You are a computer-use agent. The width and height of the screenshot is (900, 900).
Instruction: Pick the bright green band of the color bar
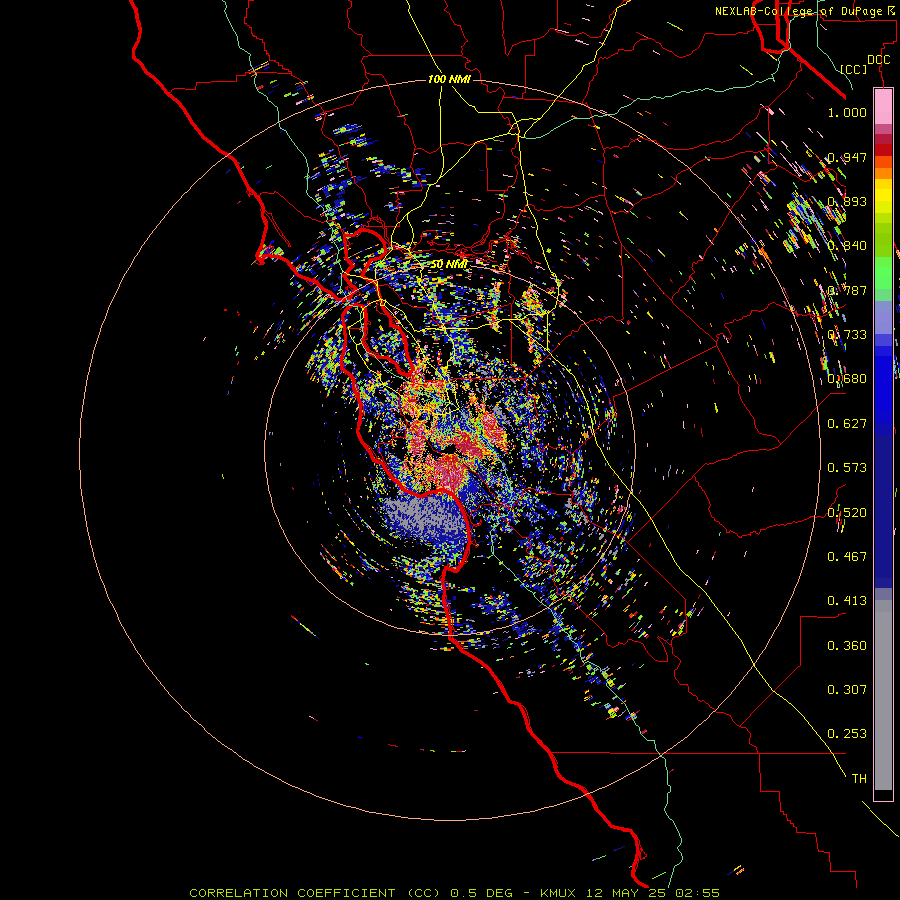point(883,273)
